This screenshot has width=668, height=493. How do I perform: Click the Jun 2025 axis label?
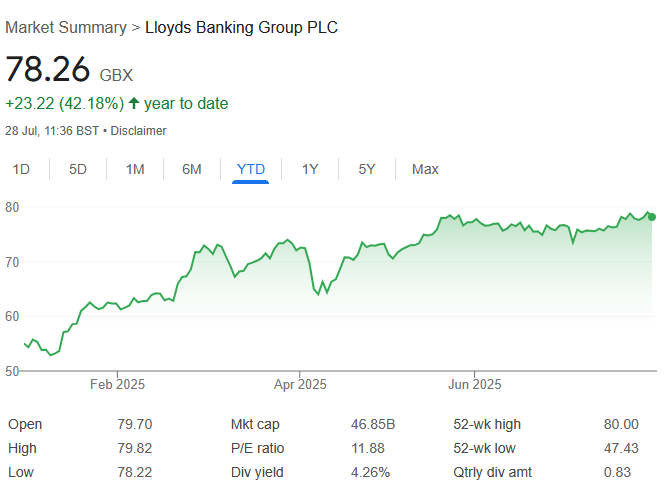click(x=474, y=384)
